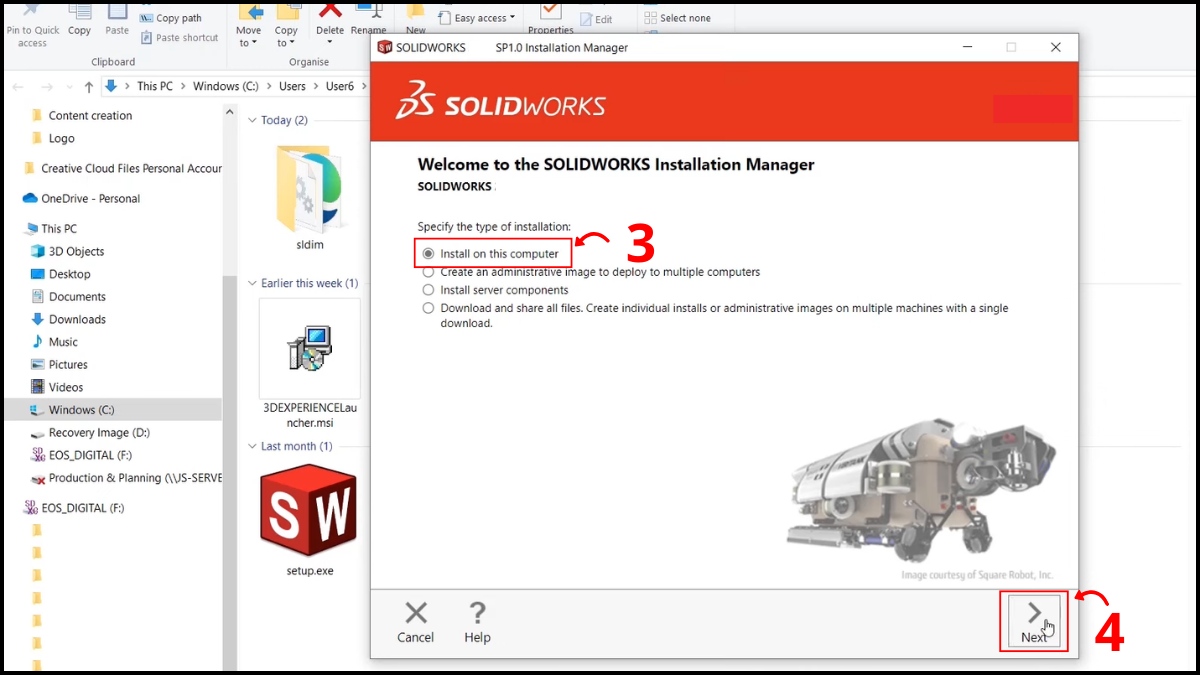
Task: Click Paste shortcut in Explorer ribbon
Action: (180, 37)
